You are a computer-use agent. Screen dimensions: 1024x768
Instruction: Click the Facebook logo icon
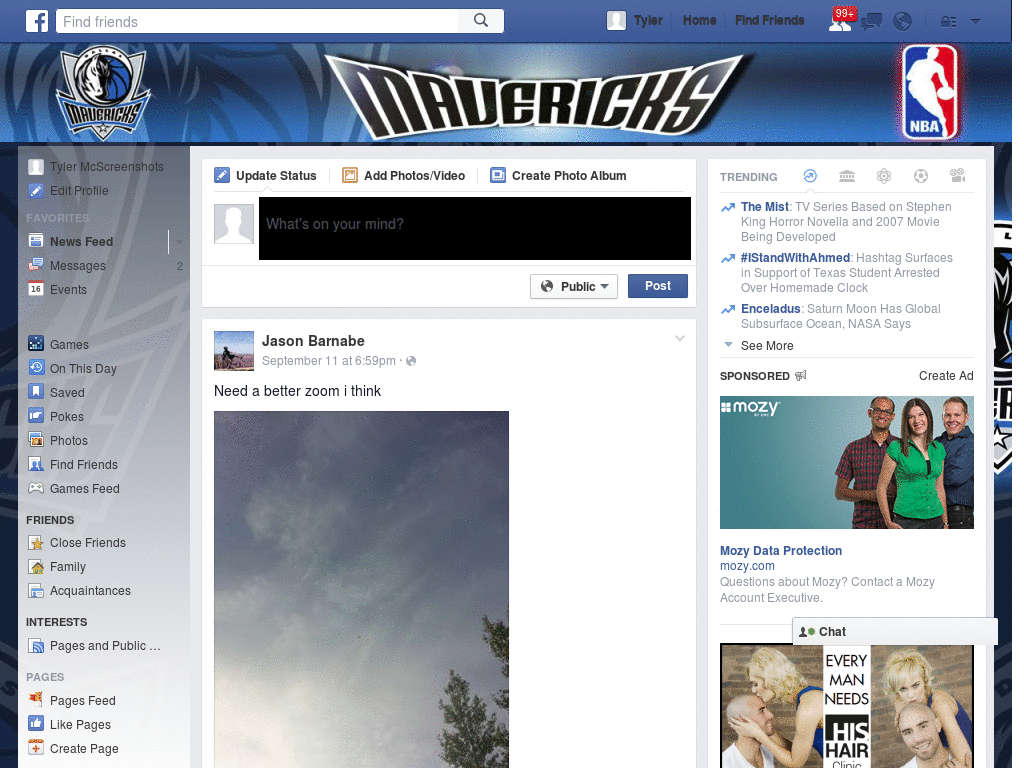37,21
